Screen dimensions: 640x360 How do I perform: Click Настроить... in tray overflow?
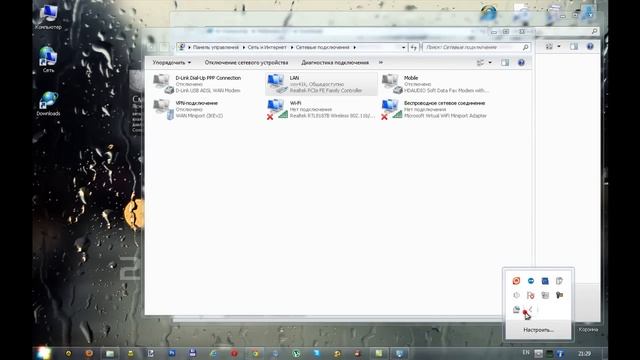(x=538, y=329)
